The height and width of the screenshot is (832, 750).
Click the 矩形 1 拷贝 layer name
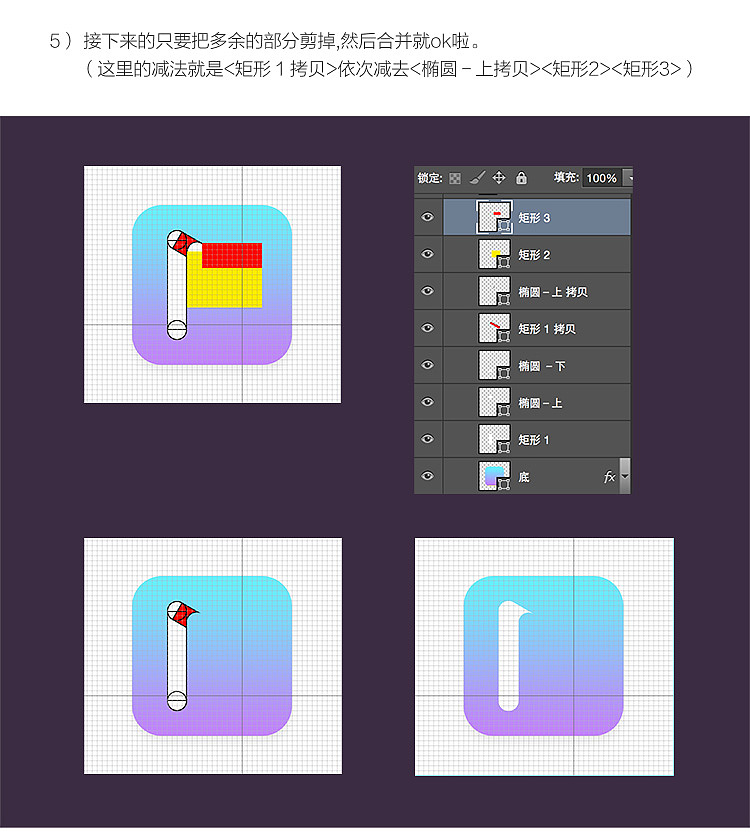(547, 329)
